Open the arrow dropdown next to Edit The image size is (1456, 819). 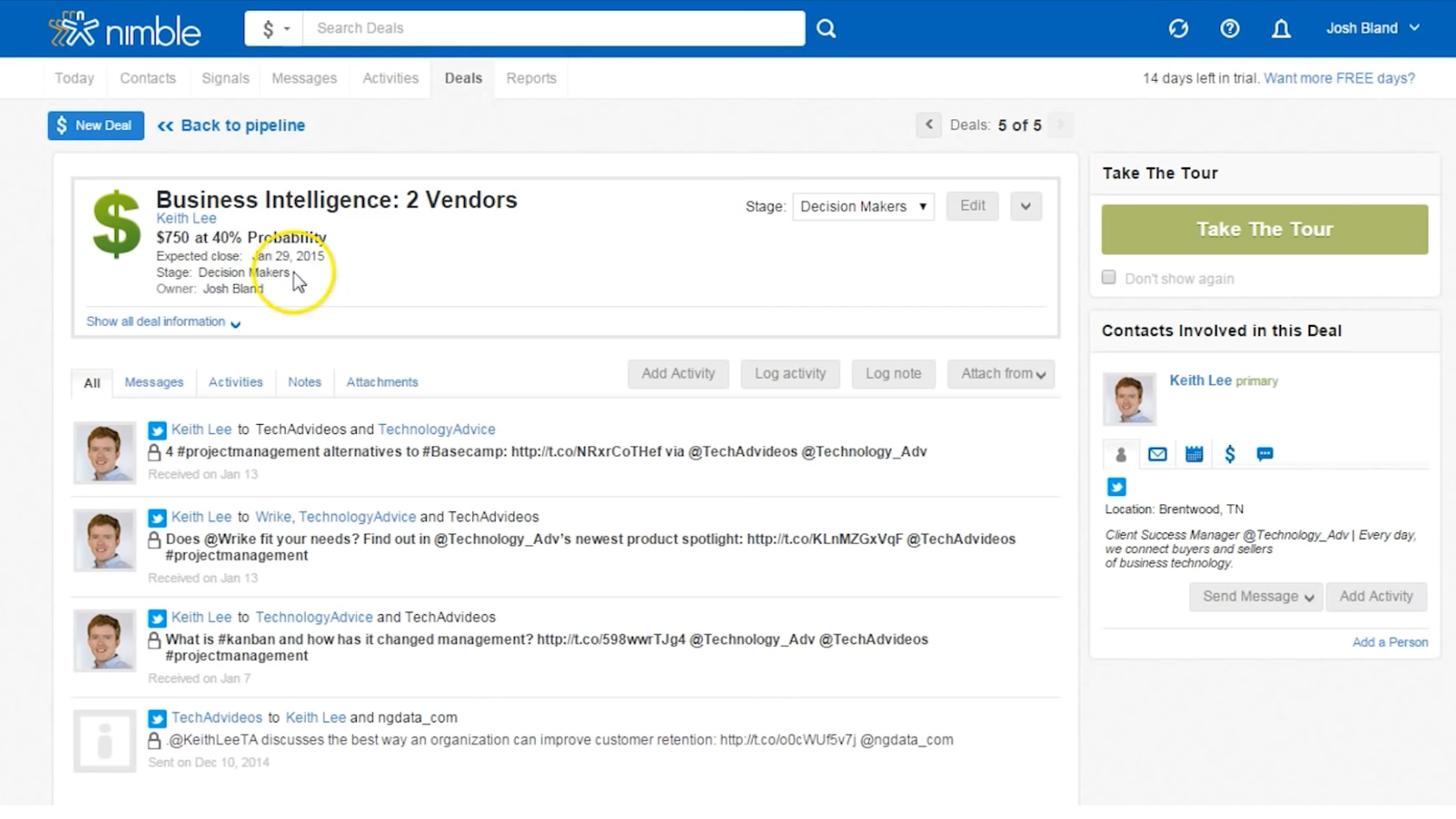click(1026, 207)
